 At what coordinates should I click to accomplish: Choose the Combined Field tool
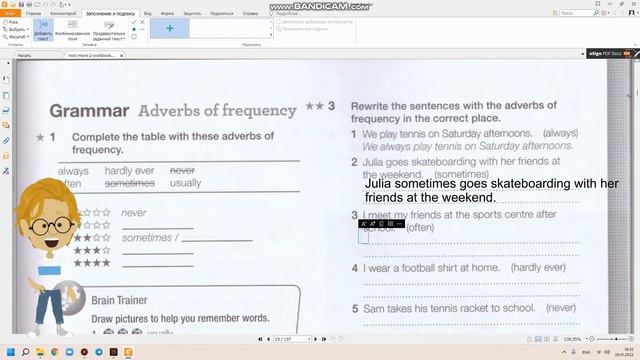(72, 30)
